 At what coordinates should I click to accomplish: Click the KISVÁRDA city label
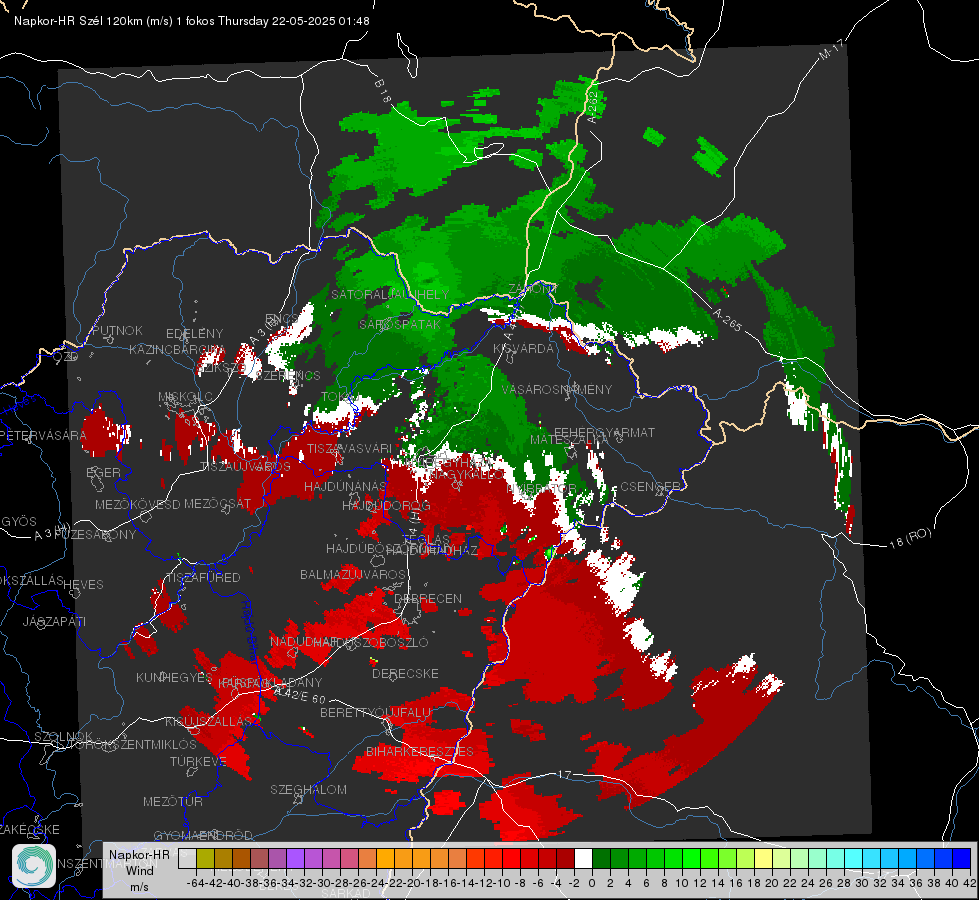tap(523, 349)
